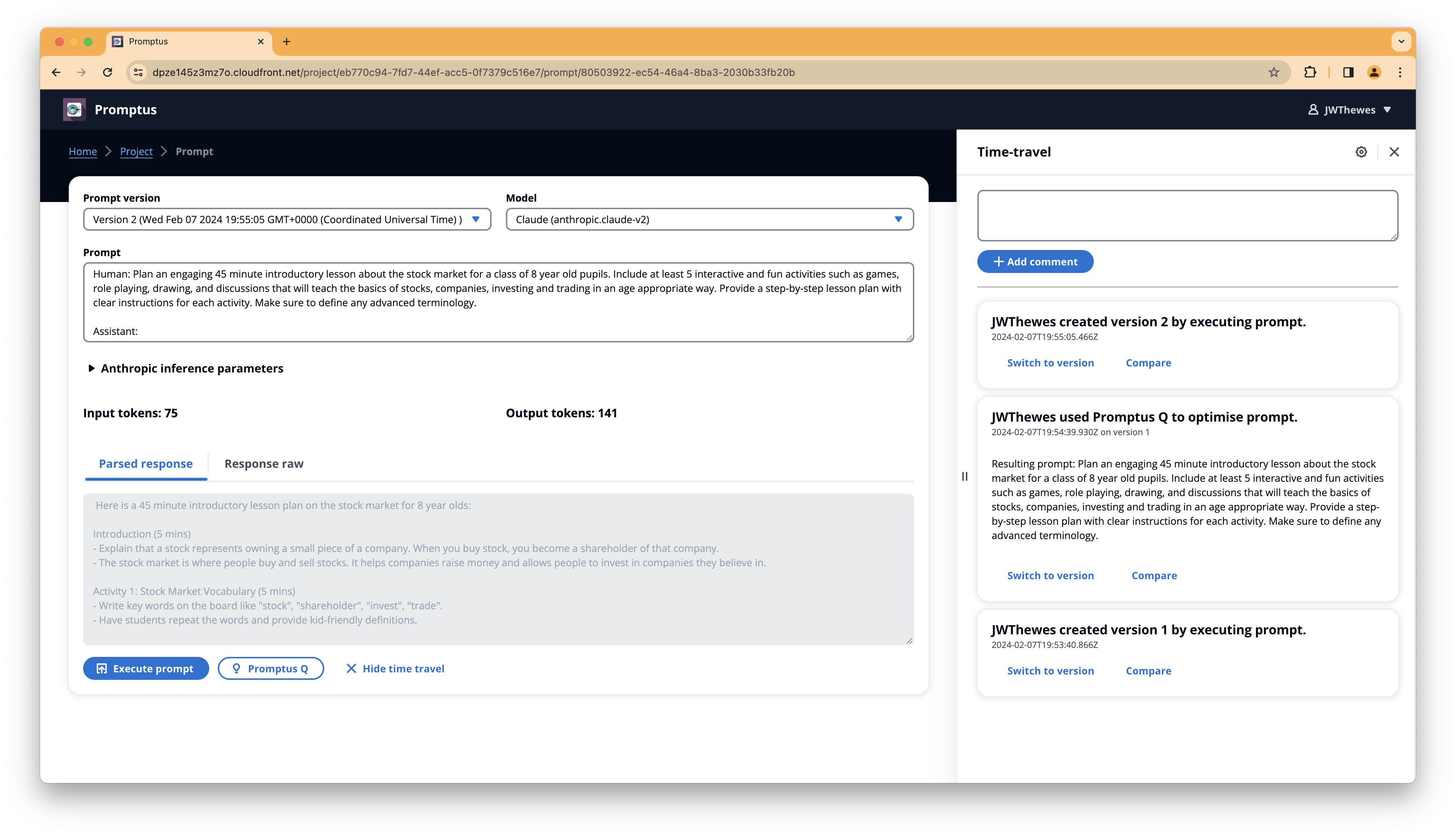Click the Input tokens: 75 text

point(130,413)
